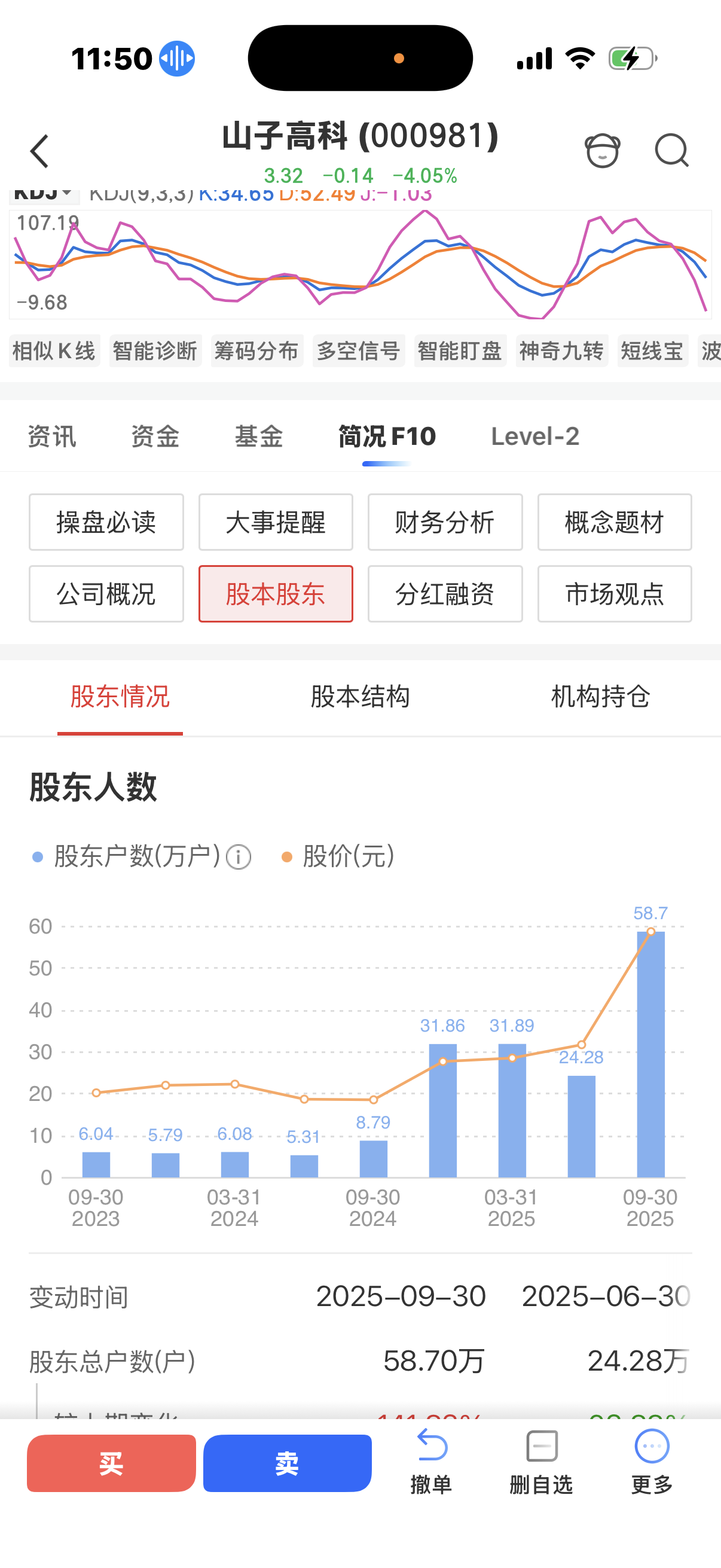Image resolution: width=721 pixels, height=1568 pixels.
Task: Open the 公司概况 section
Action: point(106,593)
